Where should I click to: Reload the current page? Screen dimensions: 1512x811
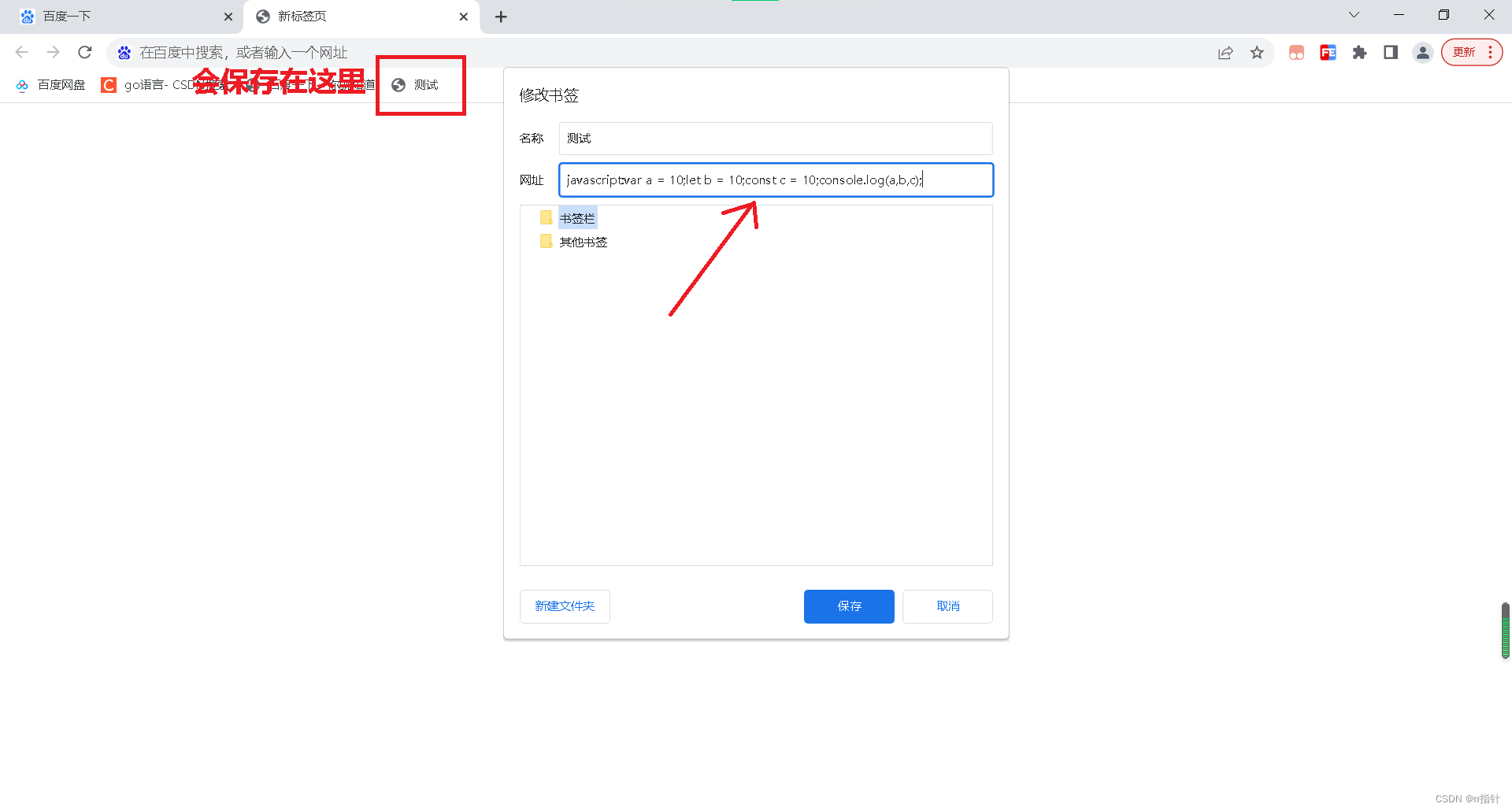(85, 53)
